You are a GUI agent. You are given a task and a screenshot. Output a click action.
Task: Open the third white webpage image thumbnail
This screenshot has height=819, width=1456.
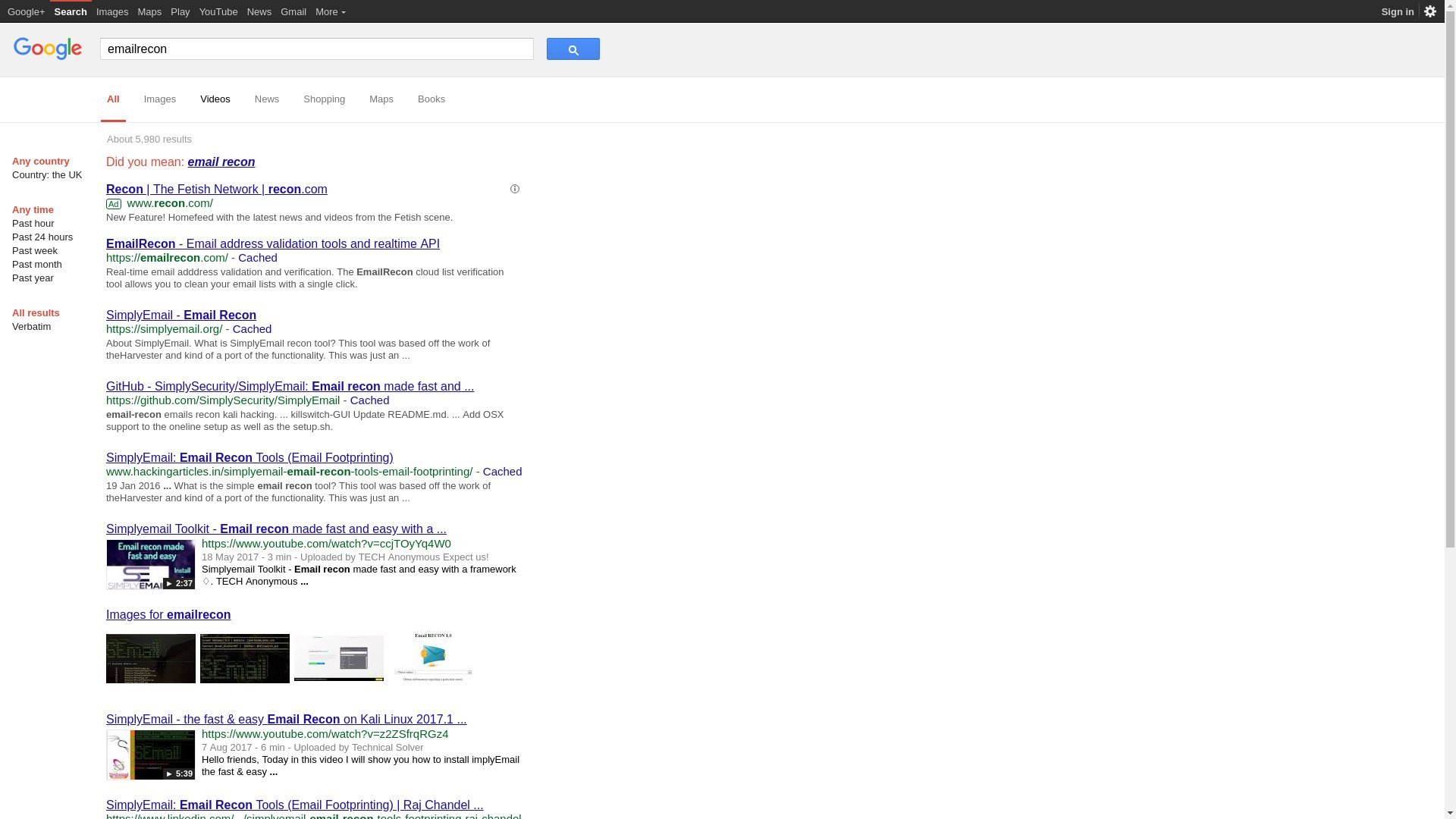[339, 658]
